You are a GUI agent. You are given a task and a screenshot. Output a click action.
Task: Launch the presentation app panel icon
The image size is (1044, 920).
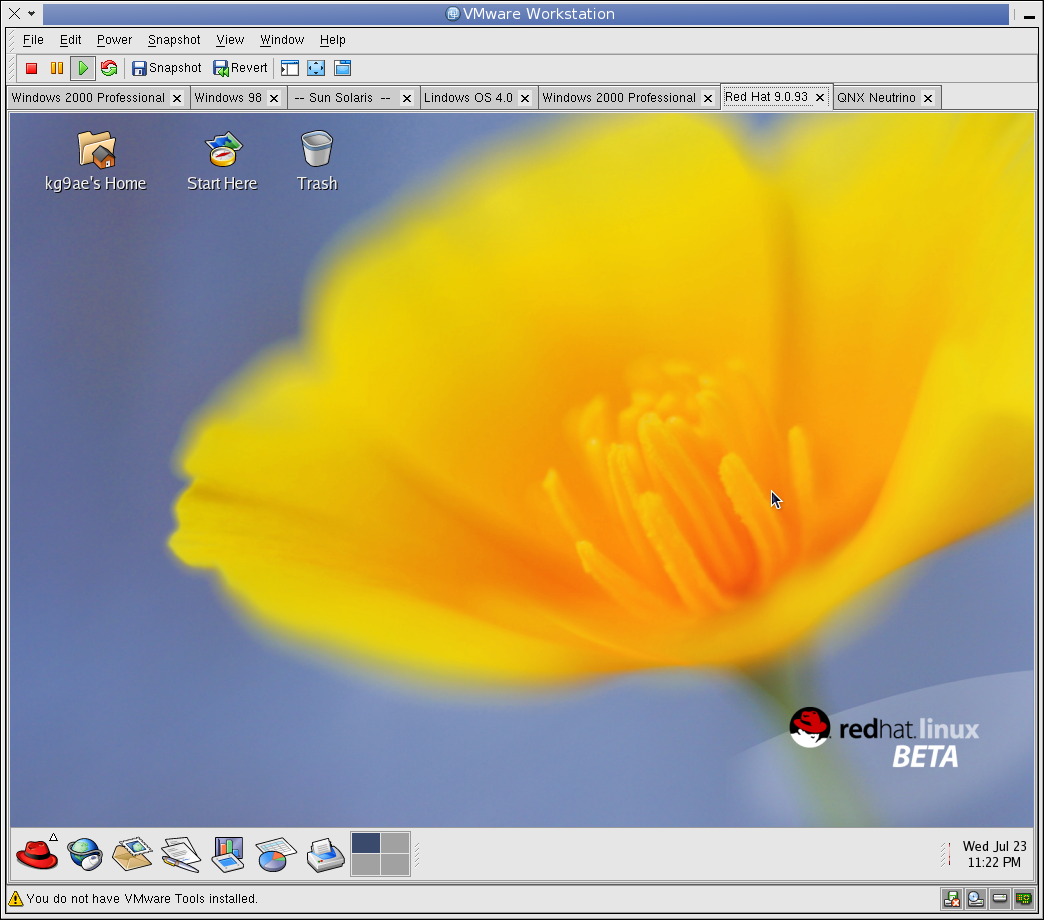pyautogui.click(x=228, y=854)
